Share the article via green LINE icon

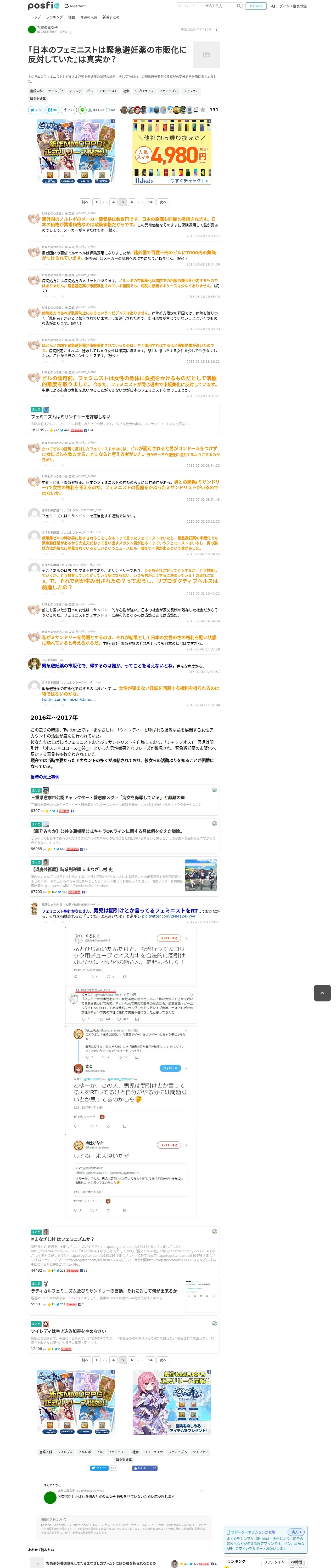pos(82,110)
